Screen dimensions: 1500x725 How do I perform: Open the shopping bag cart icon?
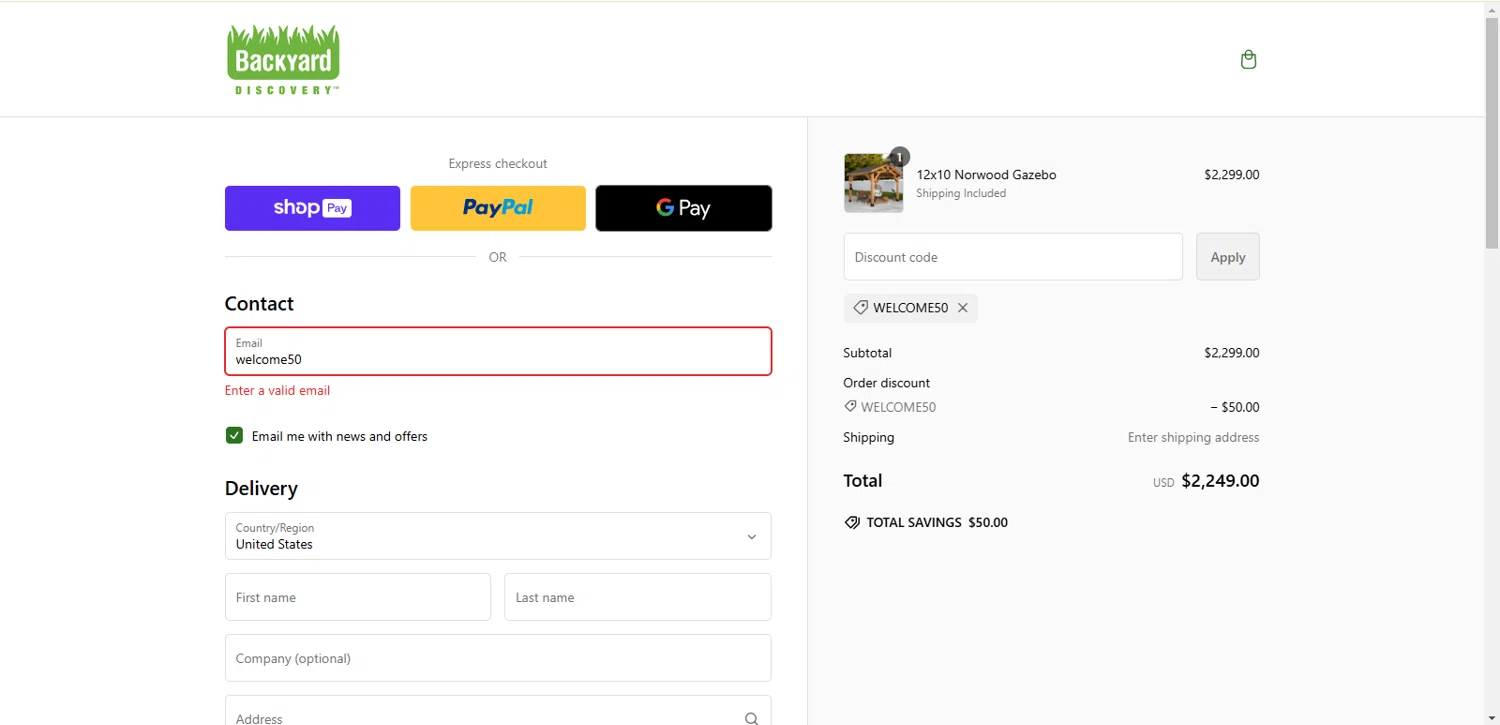(x=1248, y=60)
